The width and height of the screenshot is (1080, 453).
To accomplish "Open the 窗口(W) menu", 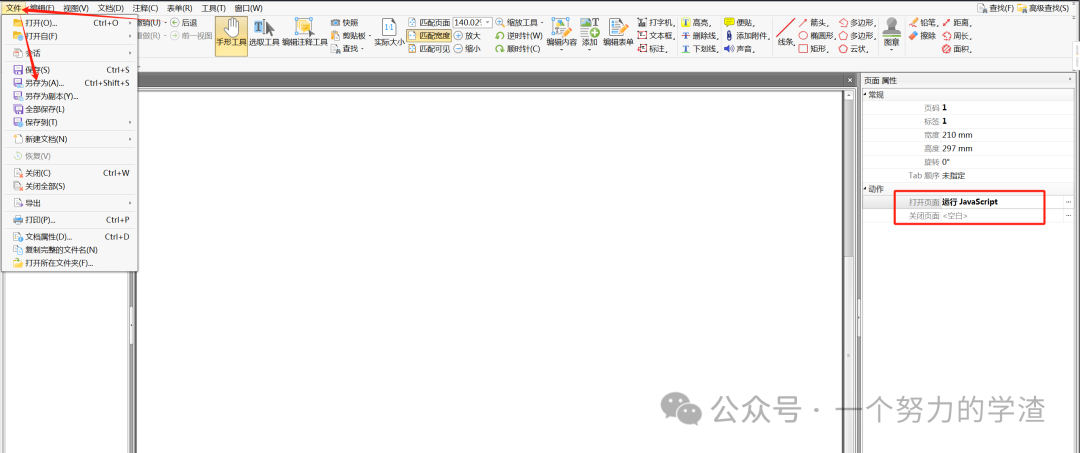I will coord(248,8).
